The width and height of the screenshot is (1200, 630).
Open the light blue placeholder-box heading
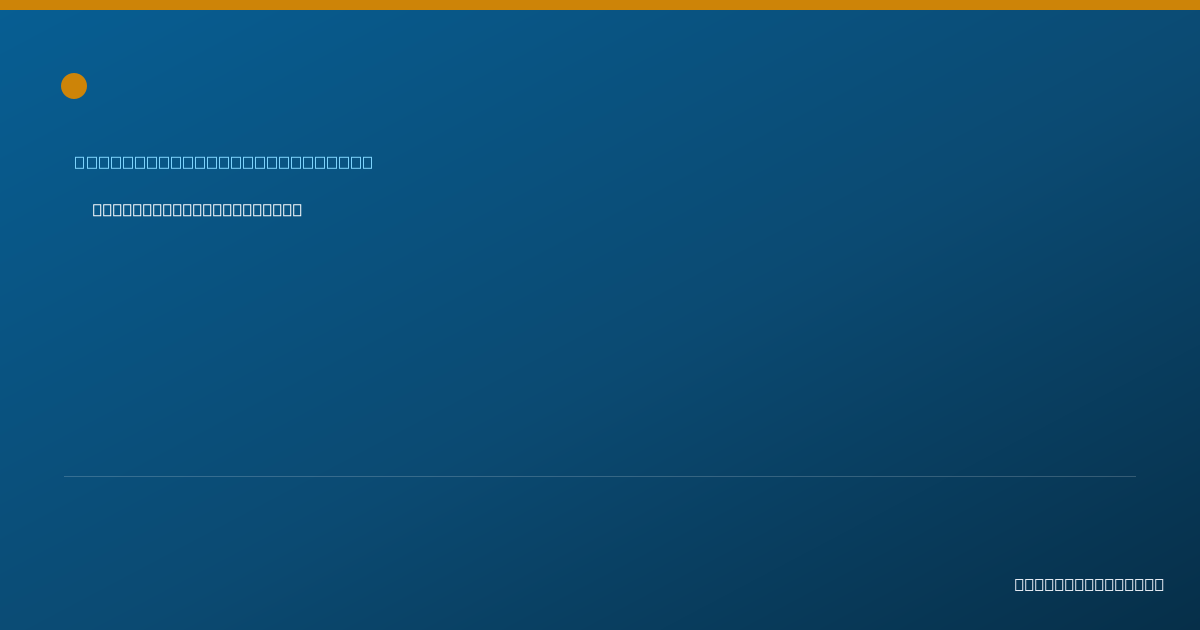[224, 162]
